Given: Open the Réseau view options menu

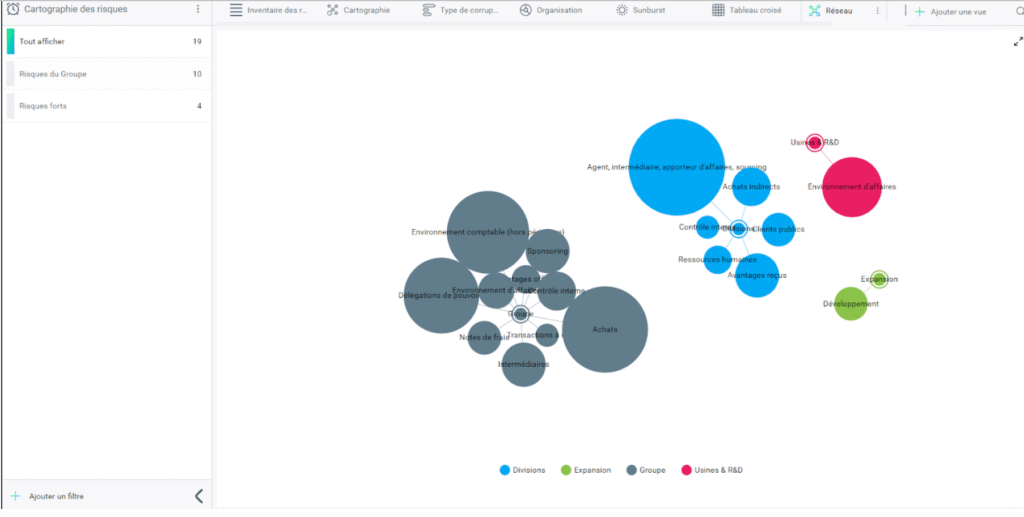Looking at the screenshot, I should pyautogui.click(x=877, y=10).
